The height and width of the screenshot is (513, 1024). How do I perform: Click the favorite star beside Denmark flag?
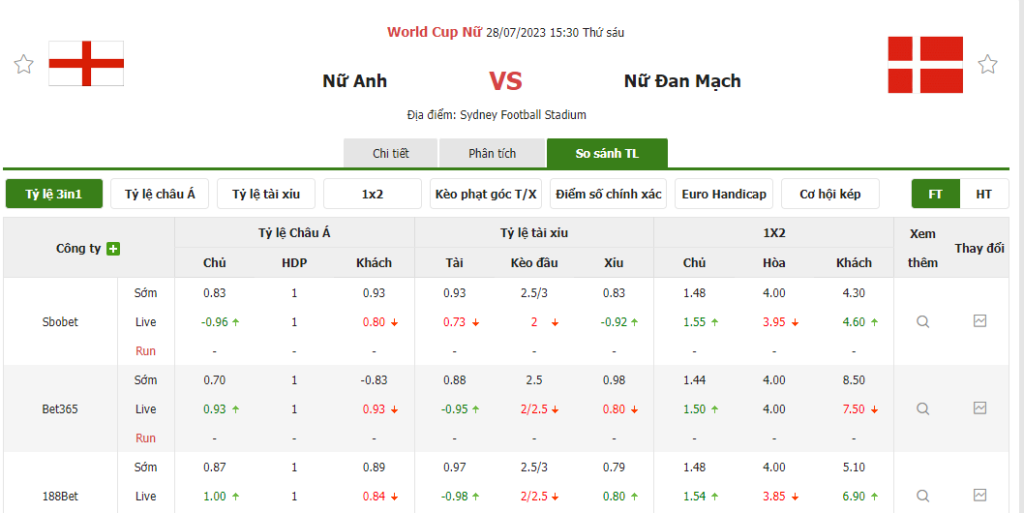click(x=988, y=65)
